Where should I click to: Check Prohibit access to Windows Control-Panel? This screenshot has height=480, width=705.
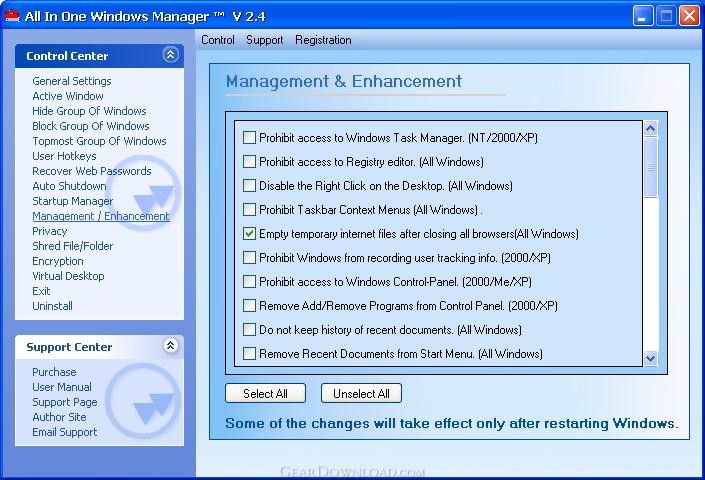(x=249, y=282)
